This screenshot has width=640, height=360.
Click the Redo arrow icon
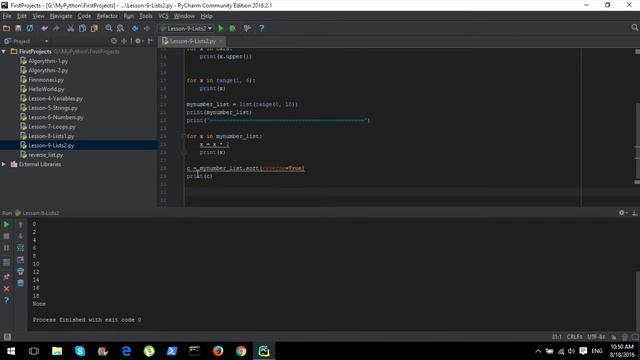(56, 28)
